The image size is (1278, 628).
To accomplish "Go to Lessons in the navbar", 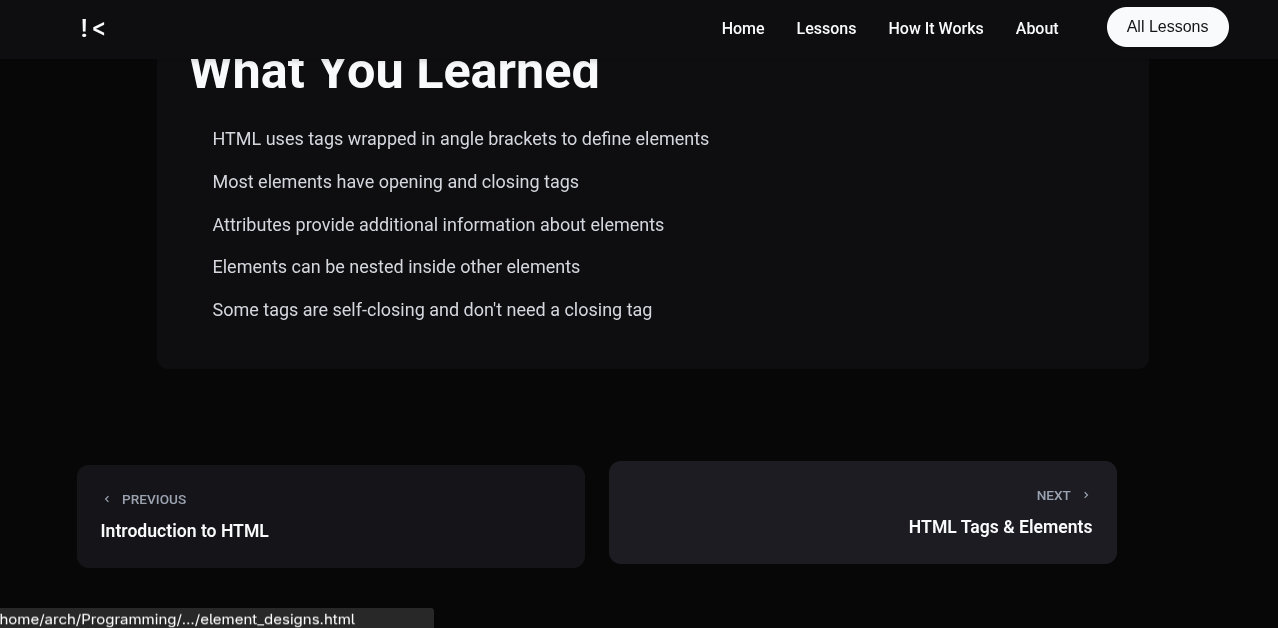I will pos(826,29).
